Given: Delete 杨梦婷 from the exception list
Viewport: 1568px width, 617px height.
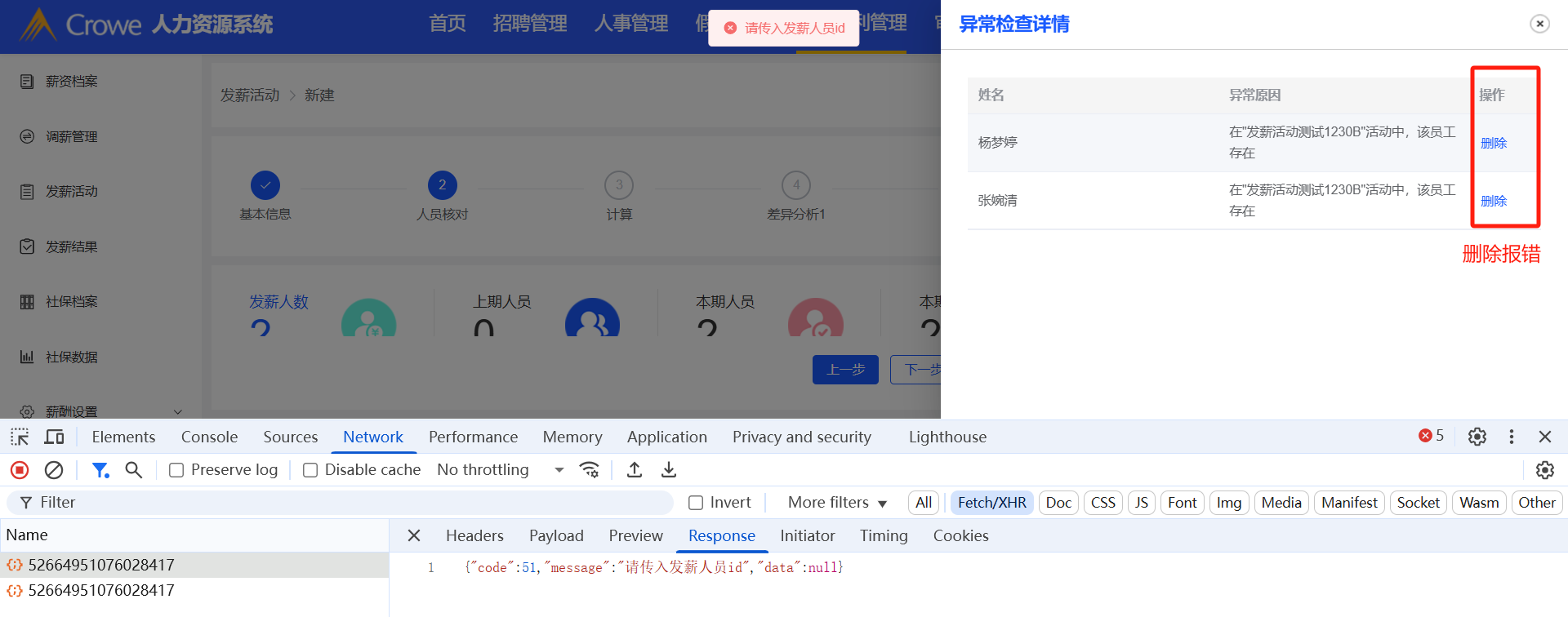Looking at the screenshot, I should point(1494,143).
